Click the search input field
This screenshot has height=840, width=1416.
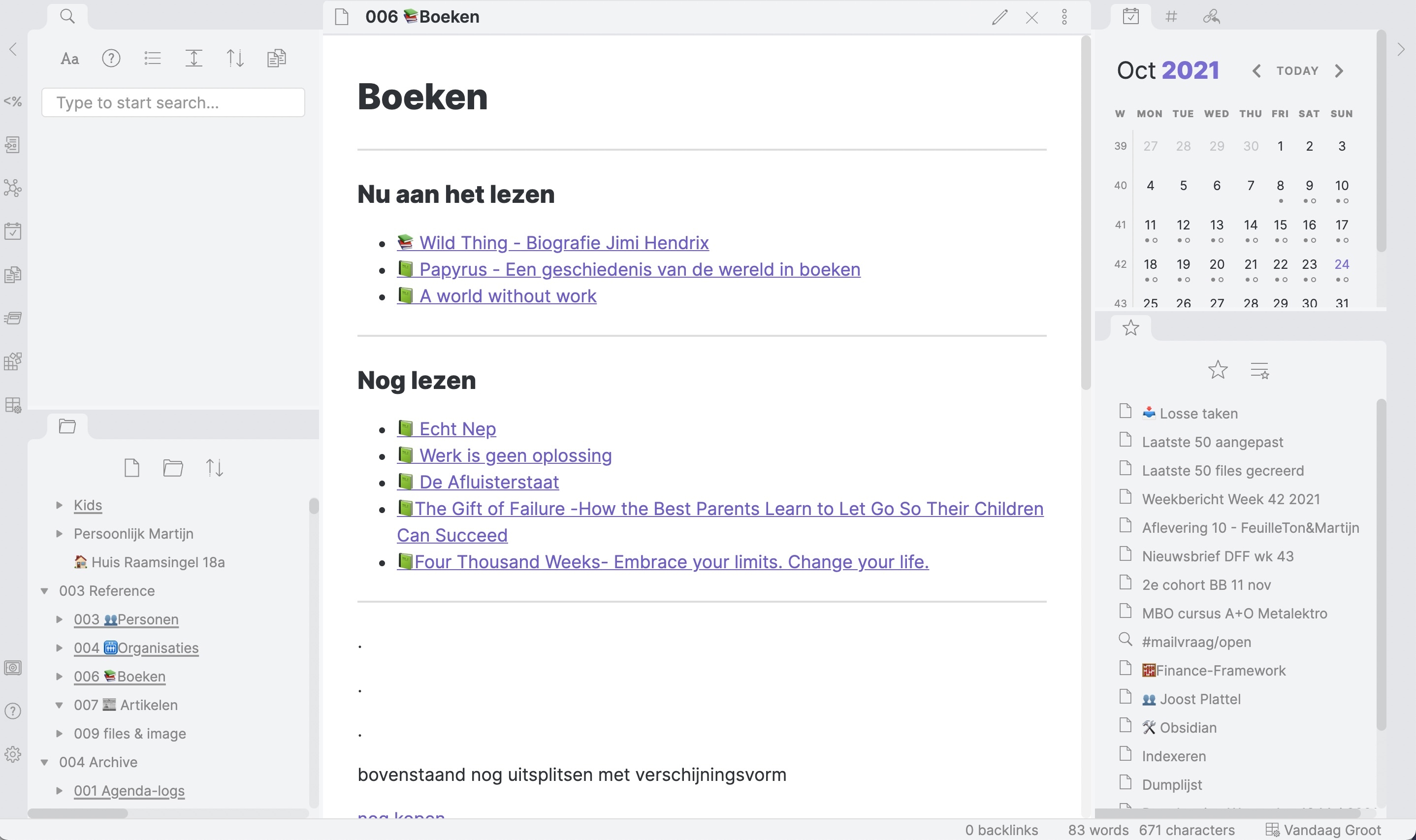tap(173, 102)
